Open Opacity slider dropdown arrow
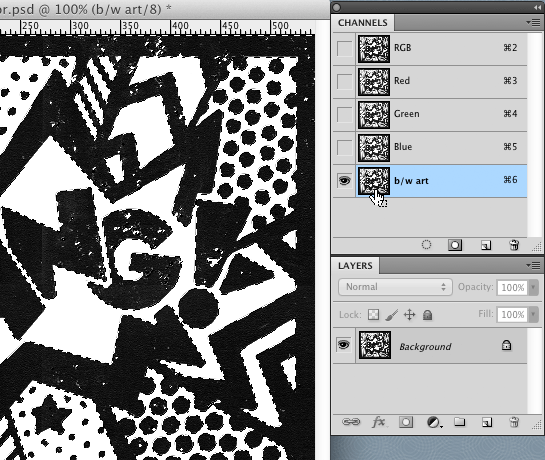545x460 pixels. 533,288
